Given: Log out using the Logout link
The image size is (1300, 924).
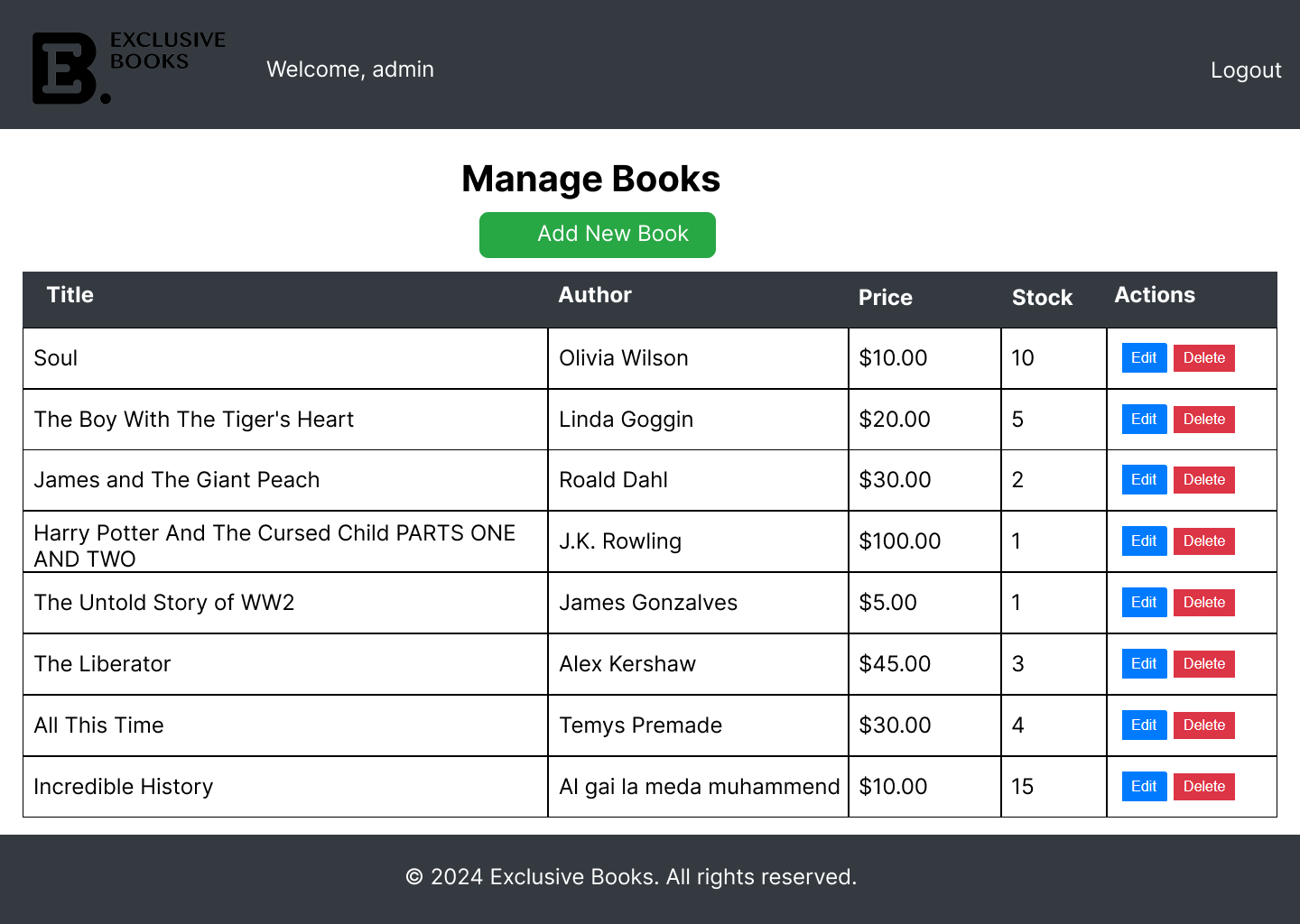Looking at the screenshot, I should click(1245, 70).
